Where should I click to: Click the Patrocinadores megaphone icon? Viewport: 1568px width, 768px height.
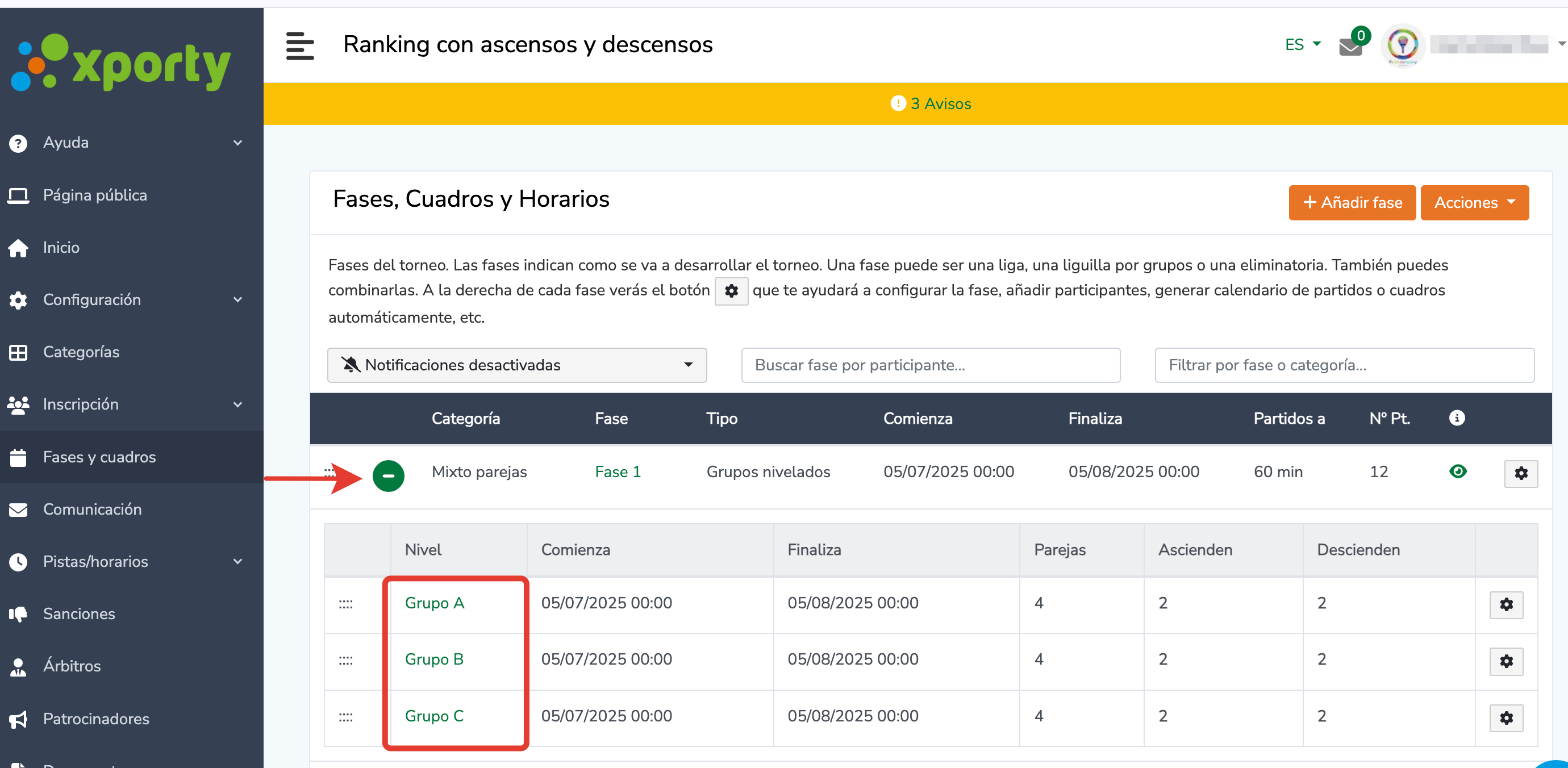(18, 719)
